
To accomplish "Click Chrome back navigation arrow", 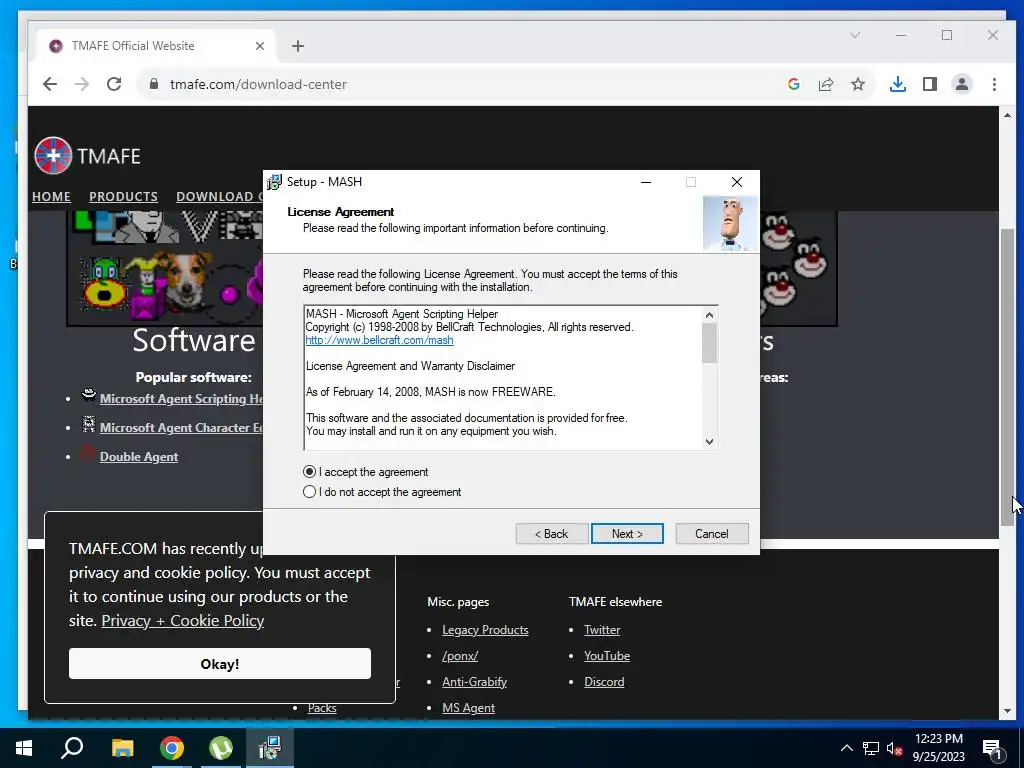I will click(x=50, y=84).
